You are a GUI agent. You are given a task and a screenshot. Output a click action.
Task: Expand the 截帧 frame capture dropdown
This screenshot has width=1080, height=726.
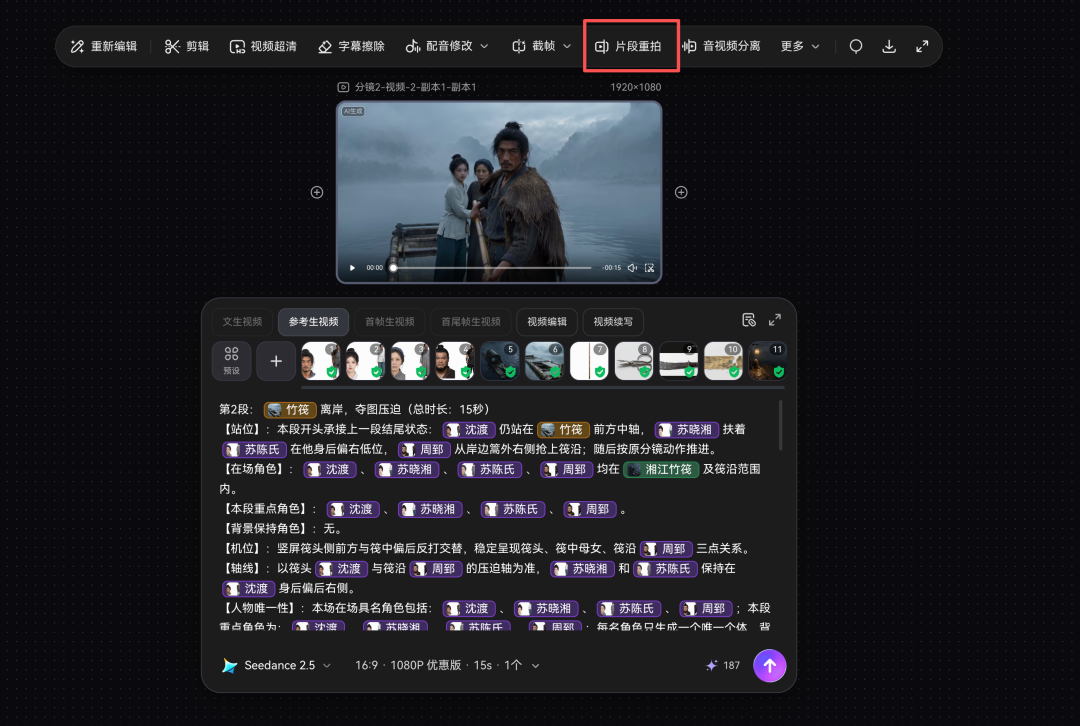[541, 46]
